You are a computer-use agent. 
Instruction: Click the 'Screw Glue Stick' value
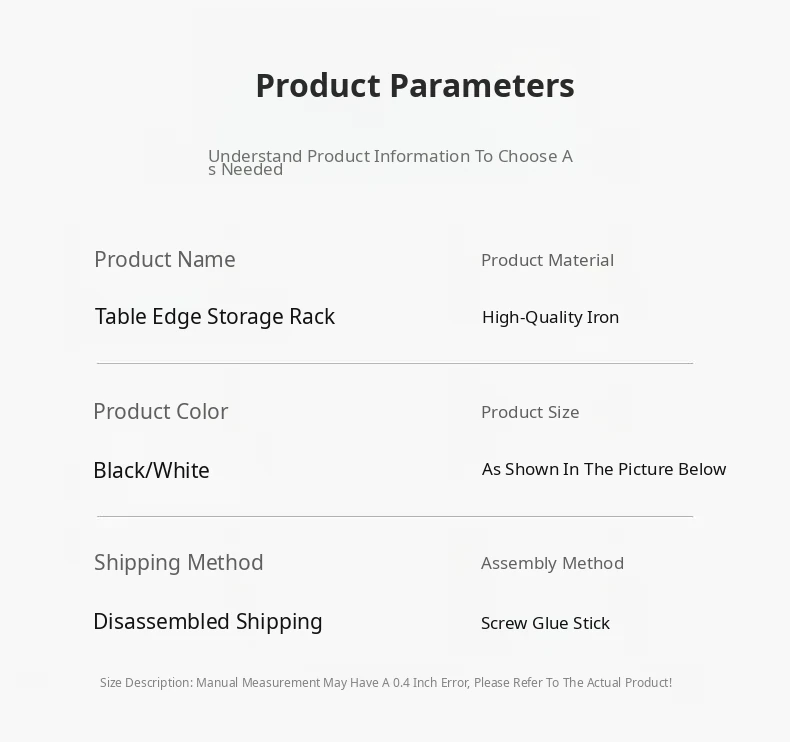[545, 623]
